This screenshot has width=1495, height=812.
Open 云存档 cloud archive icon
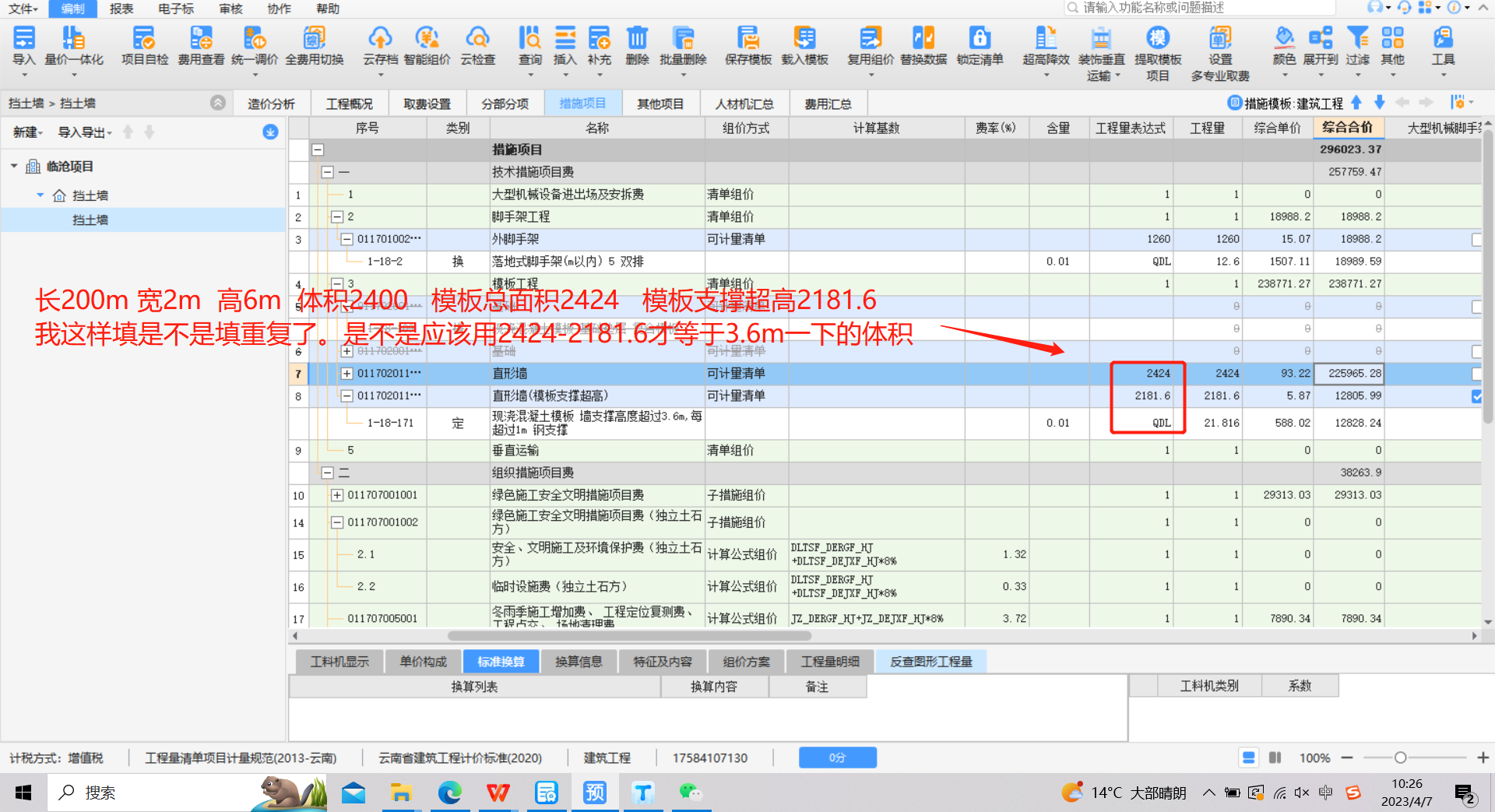pyautogui.click(x=380, y=45)
